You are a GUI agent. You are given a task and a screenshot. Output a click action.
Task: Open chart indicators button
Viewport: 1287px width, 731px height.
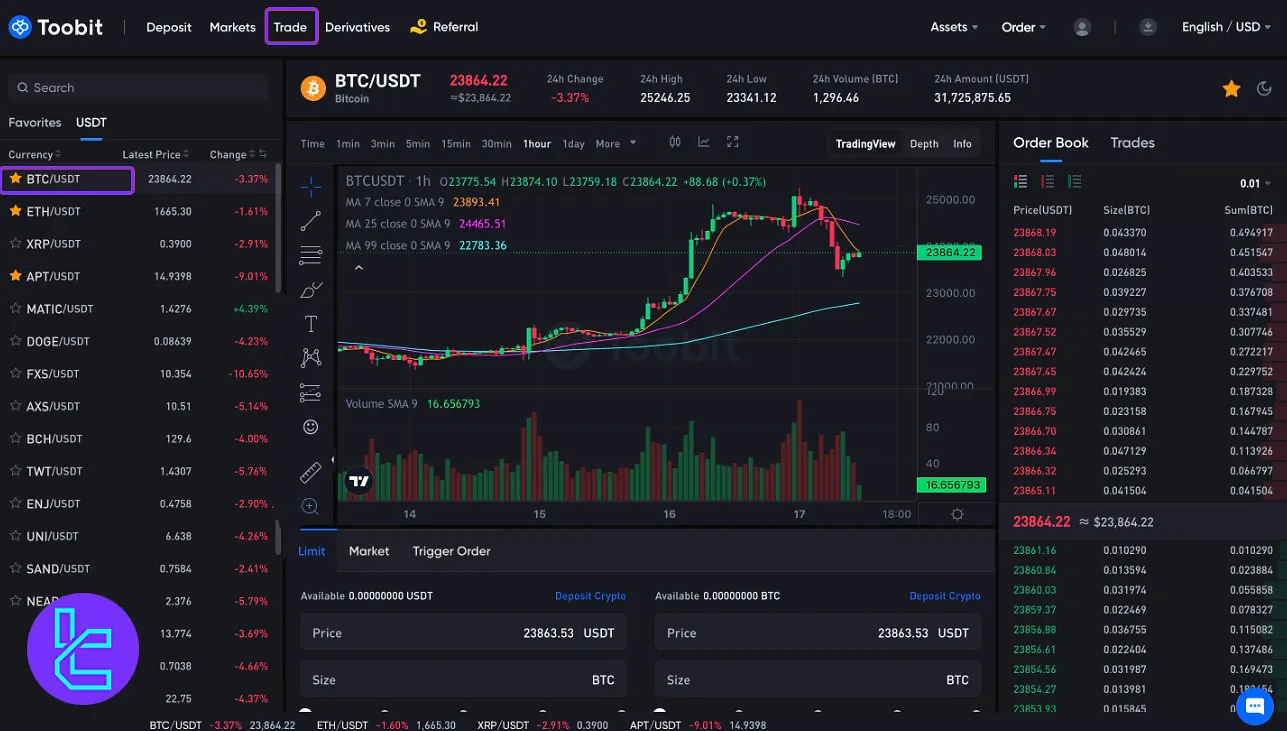click(704, 143)
